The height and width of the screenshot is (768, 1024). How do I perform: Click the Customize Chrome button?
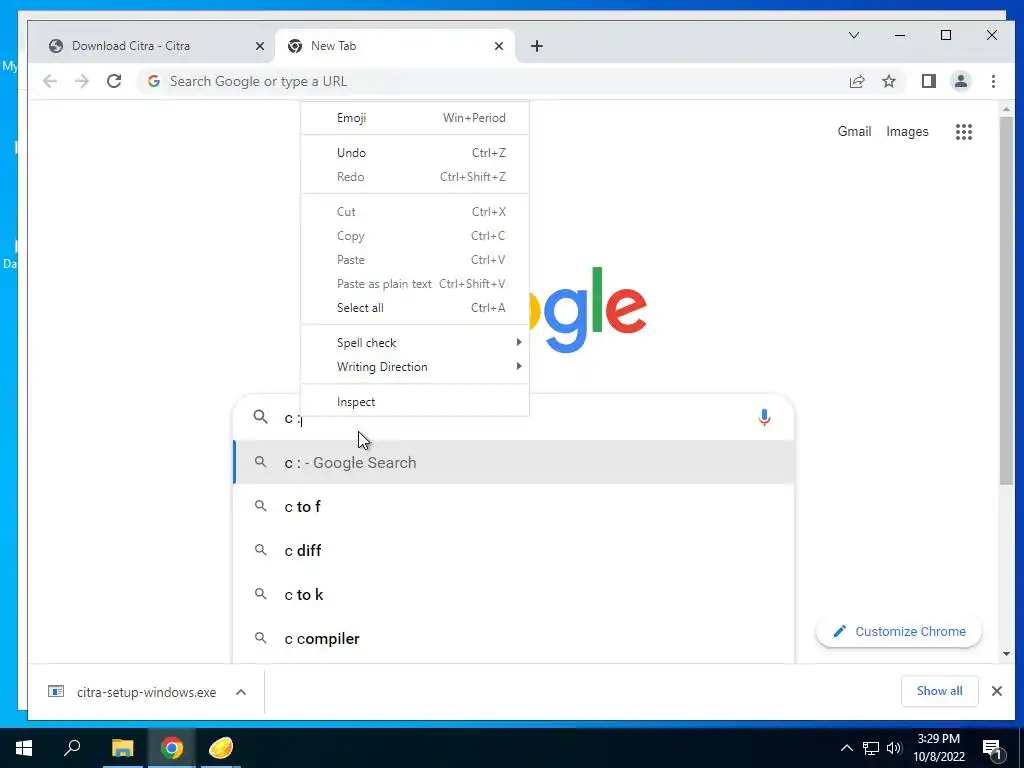(899, 632)
